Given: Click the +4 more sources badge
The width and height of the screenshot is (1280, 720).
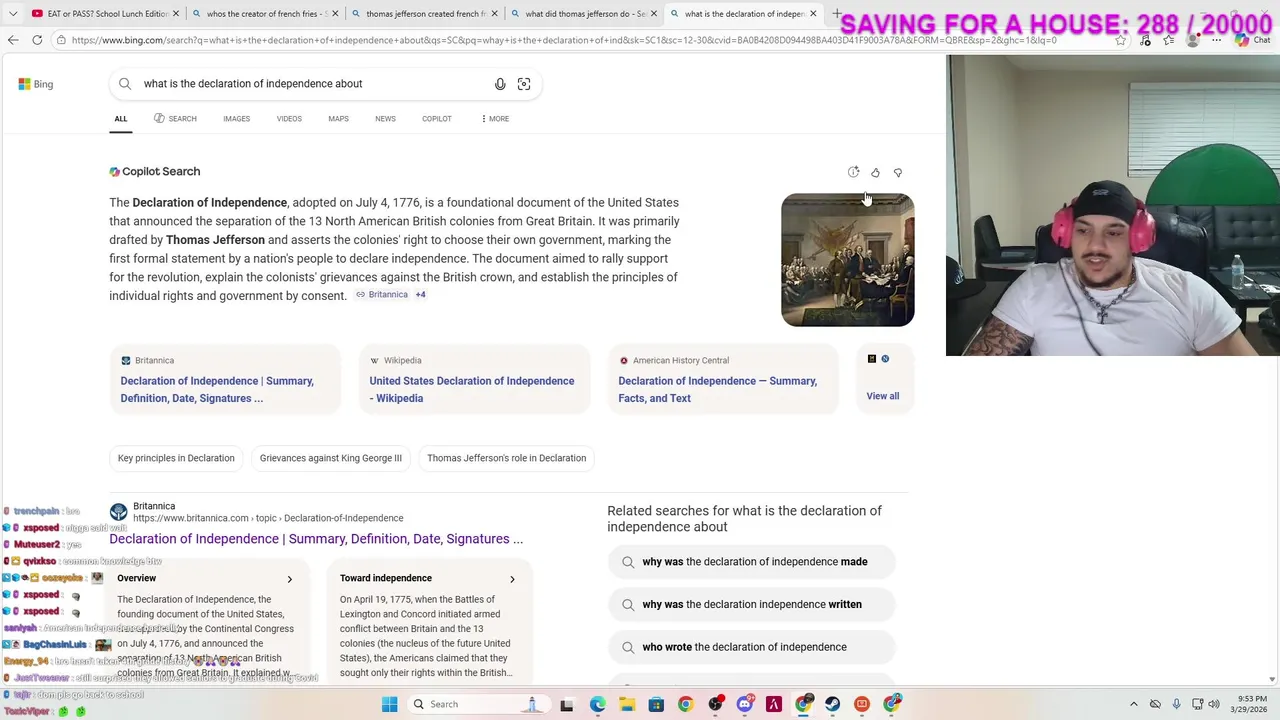Looking at the screenshot, I should point(420,295).
